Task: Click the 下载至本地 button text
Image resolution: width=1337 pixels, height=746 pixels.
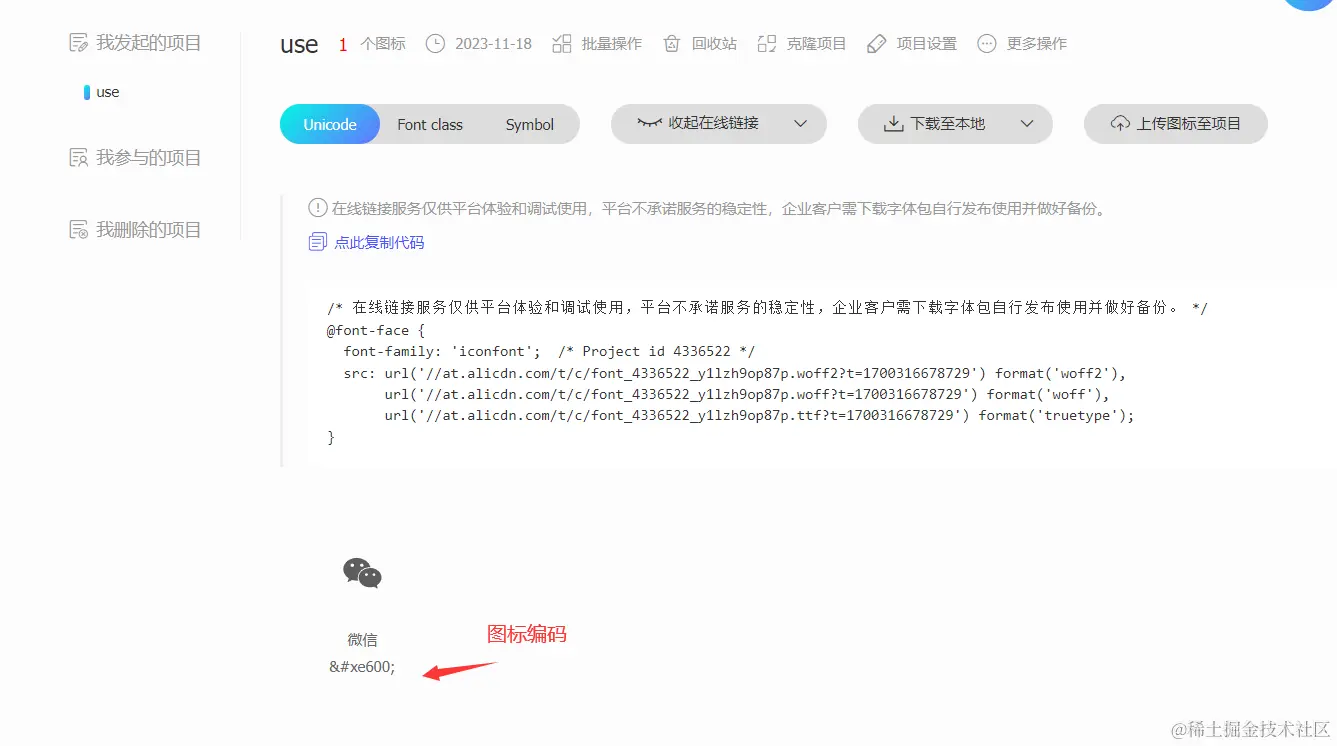Action: tap(948, 124)
